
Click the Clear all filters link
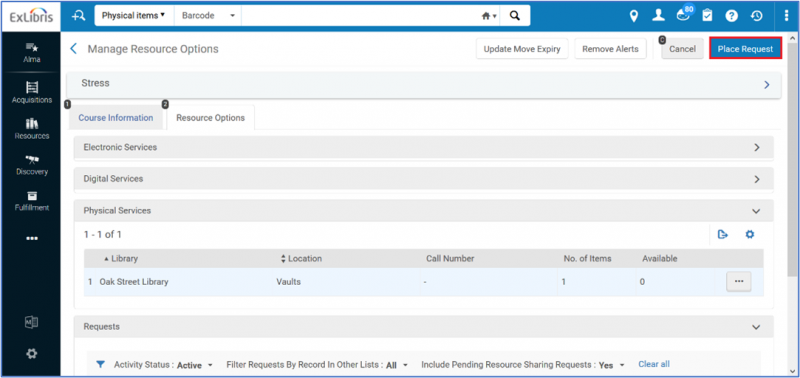(x=654, y=364)
